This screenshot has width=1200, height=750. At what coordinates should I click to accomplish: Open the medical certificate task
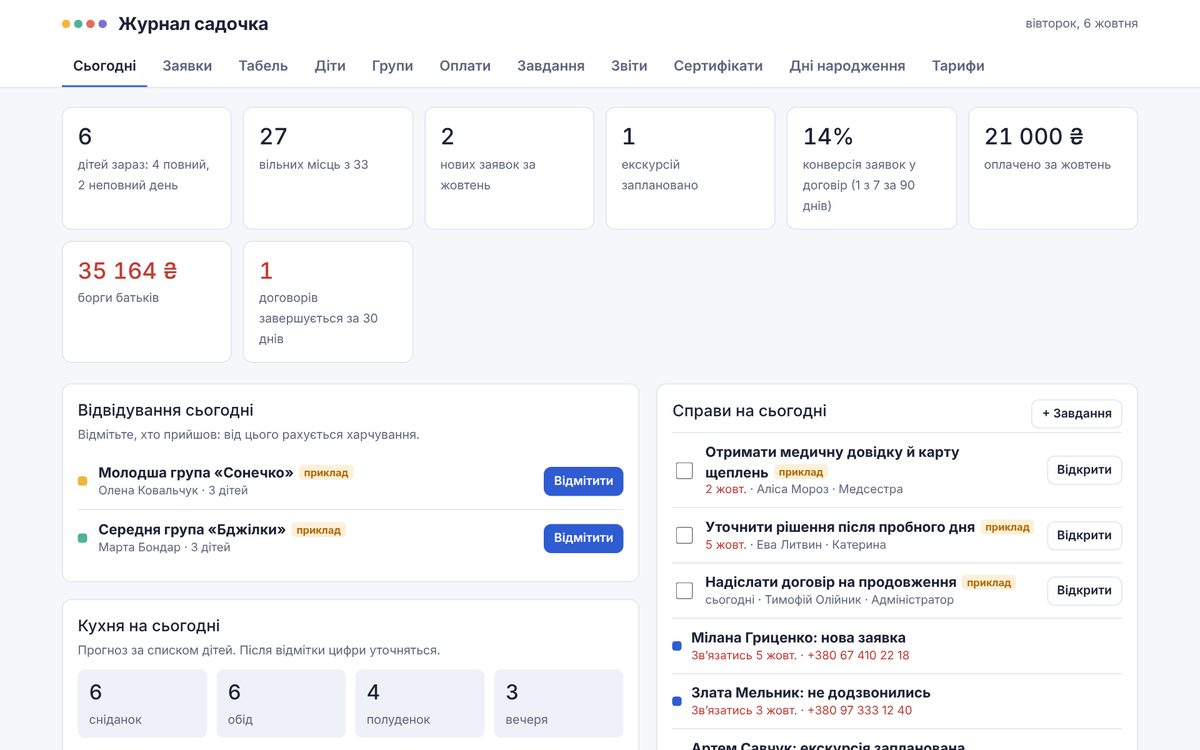tap(1084, 470)
